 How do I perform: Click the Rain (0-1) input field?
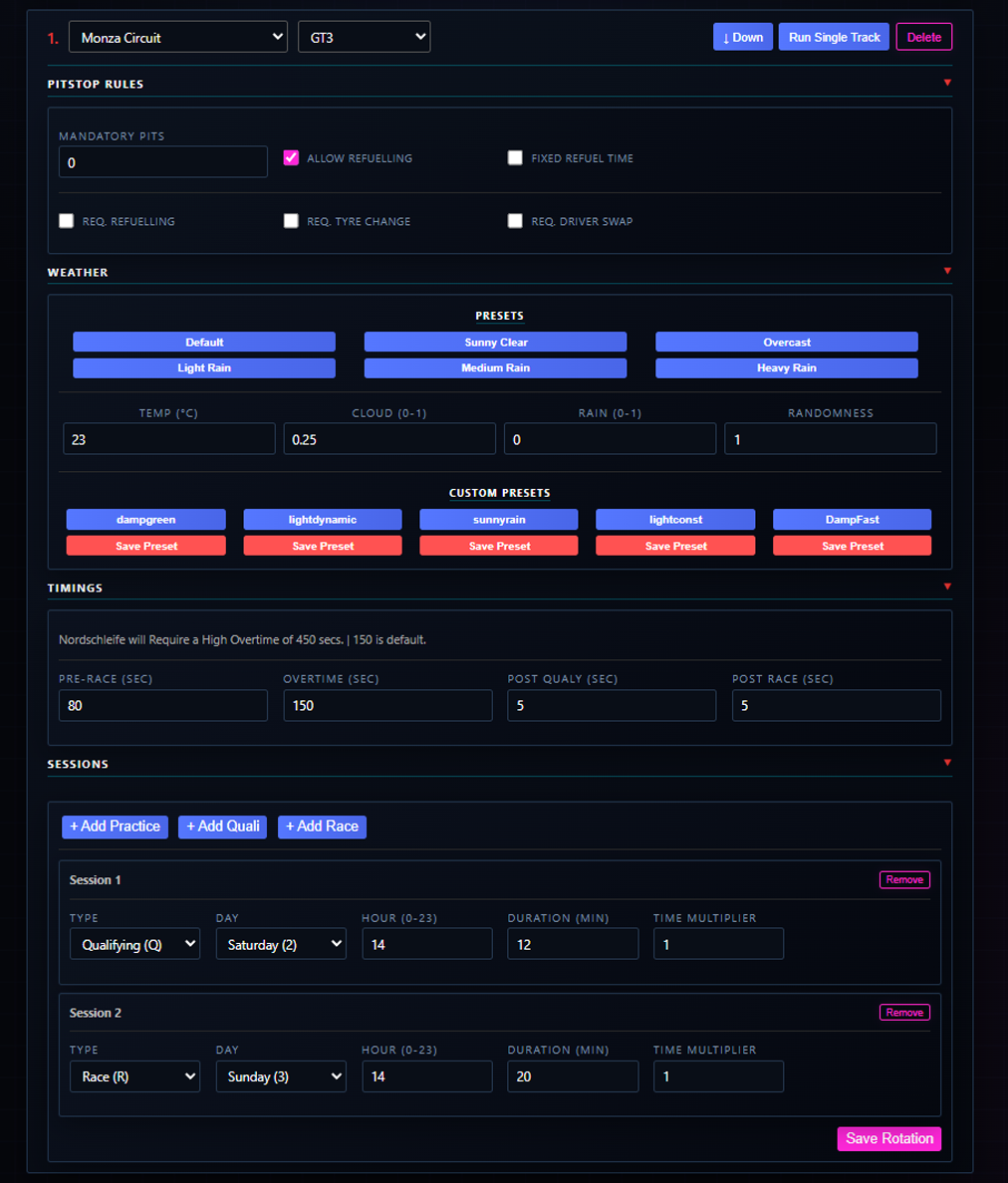(x=610, y=439)
